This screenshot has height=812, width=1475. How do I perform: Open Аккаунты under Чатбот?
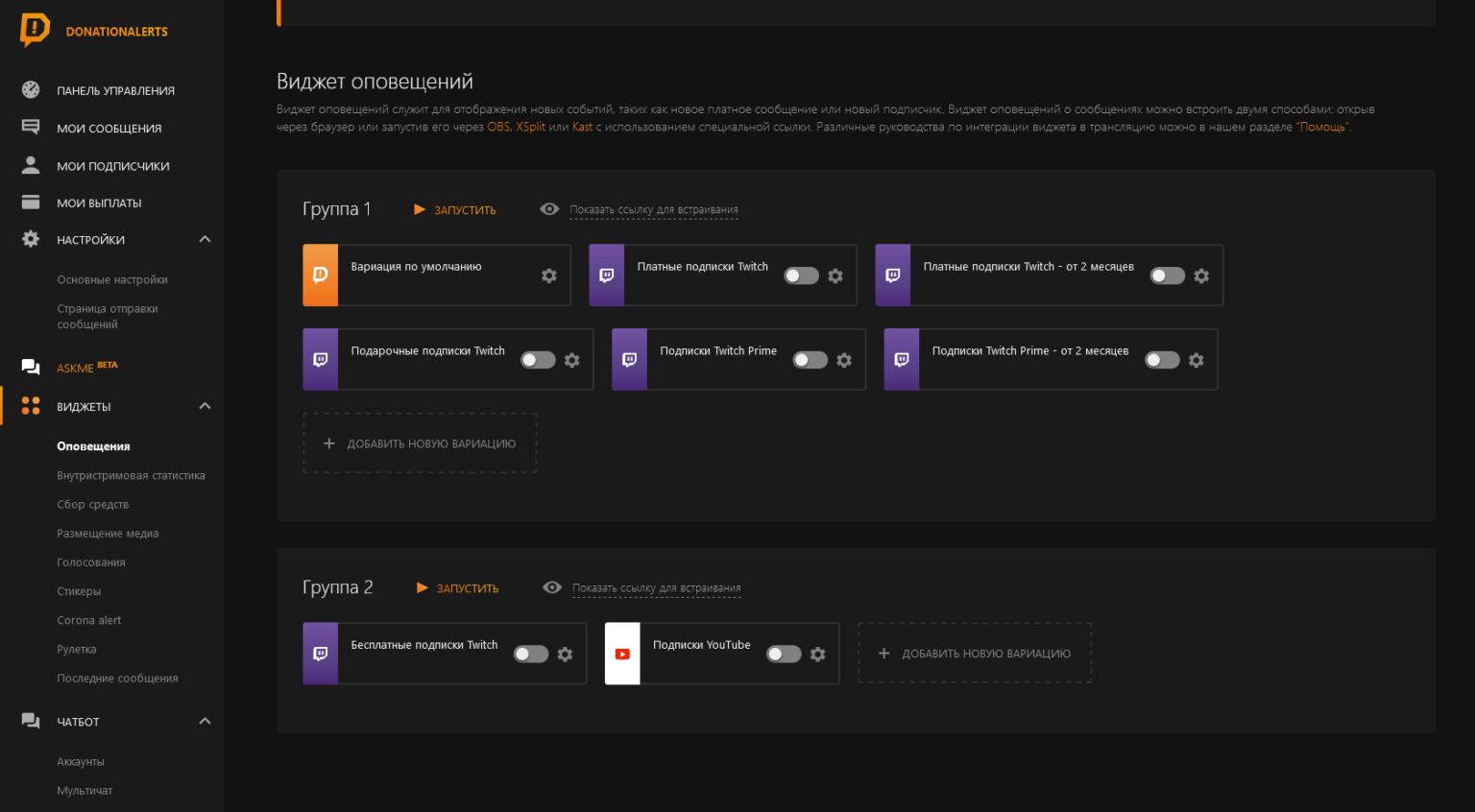[81, 762]
